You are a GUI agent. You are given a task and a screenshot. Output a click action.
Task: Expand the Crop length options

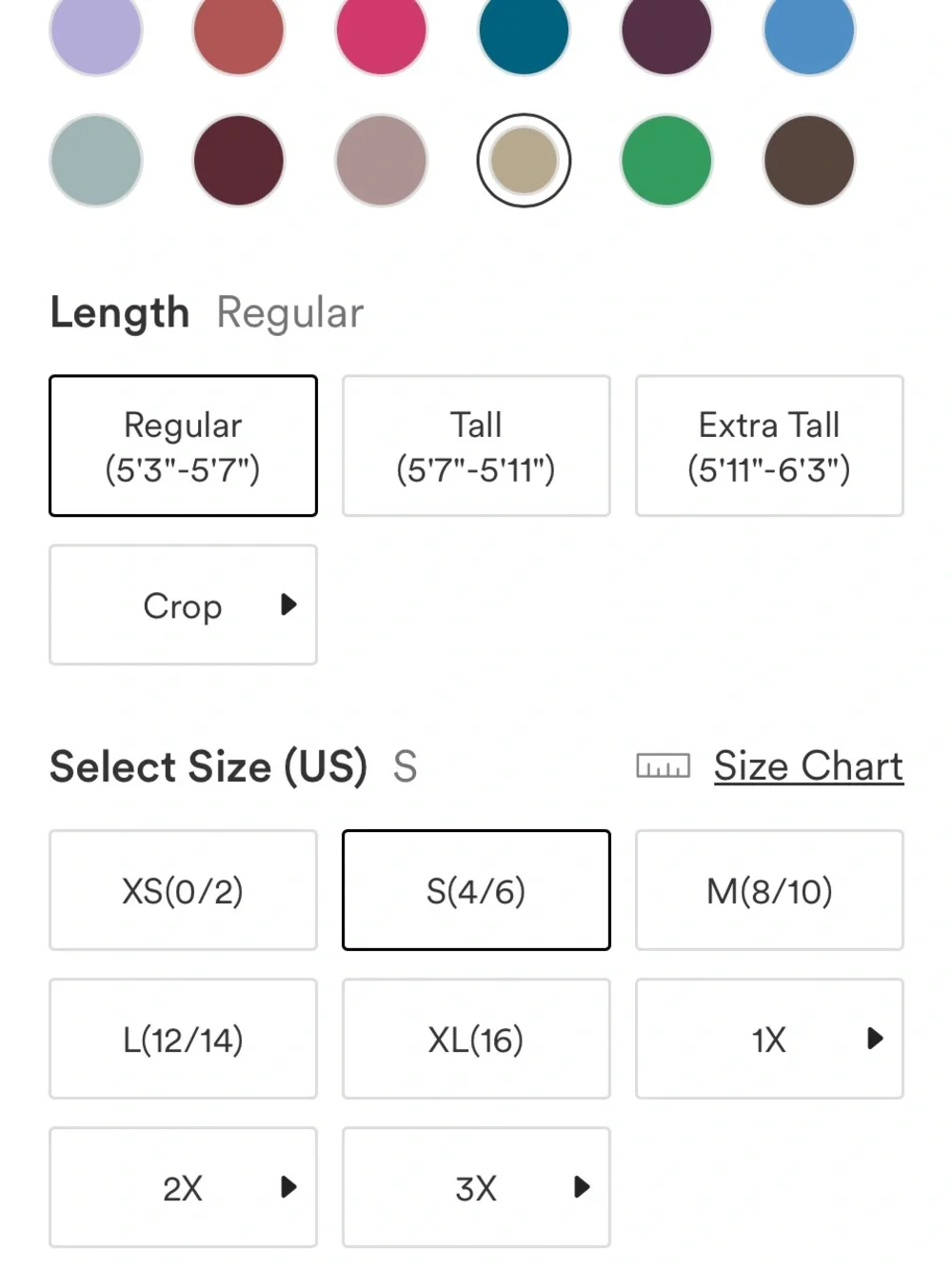pyautogui.click(x=183, y=605)
